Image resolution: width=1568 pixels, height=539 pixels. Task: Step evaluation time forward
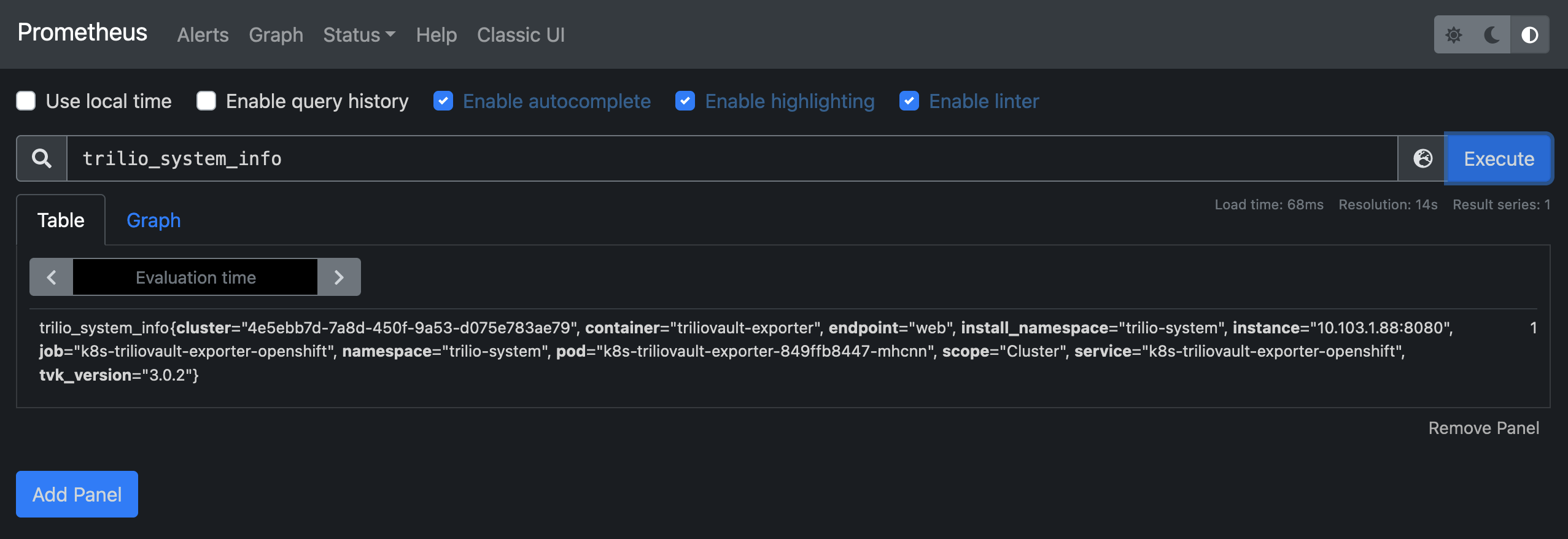339,277
